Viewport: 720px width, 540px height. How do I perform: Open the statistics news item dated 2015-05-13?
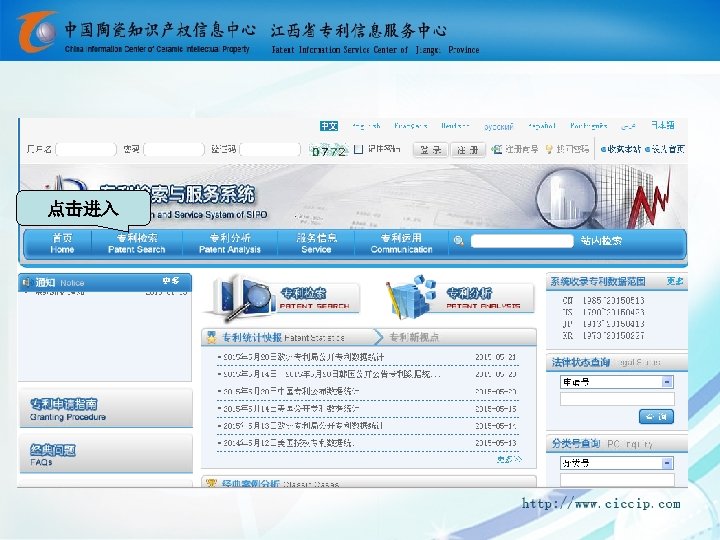pos(367,443)
